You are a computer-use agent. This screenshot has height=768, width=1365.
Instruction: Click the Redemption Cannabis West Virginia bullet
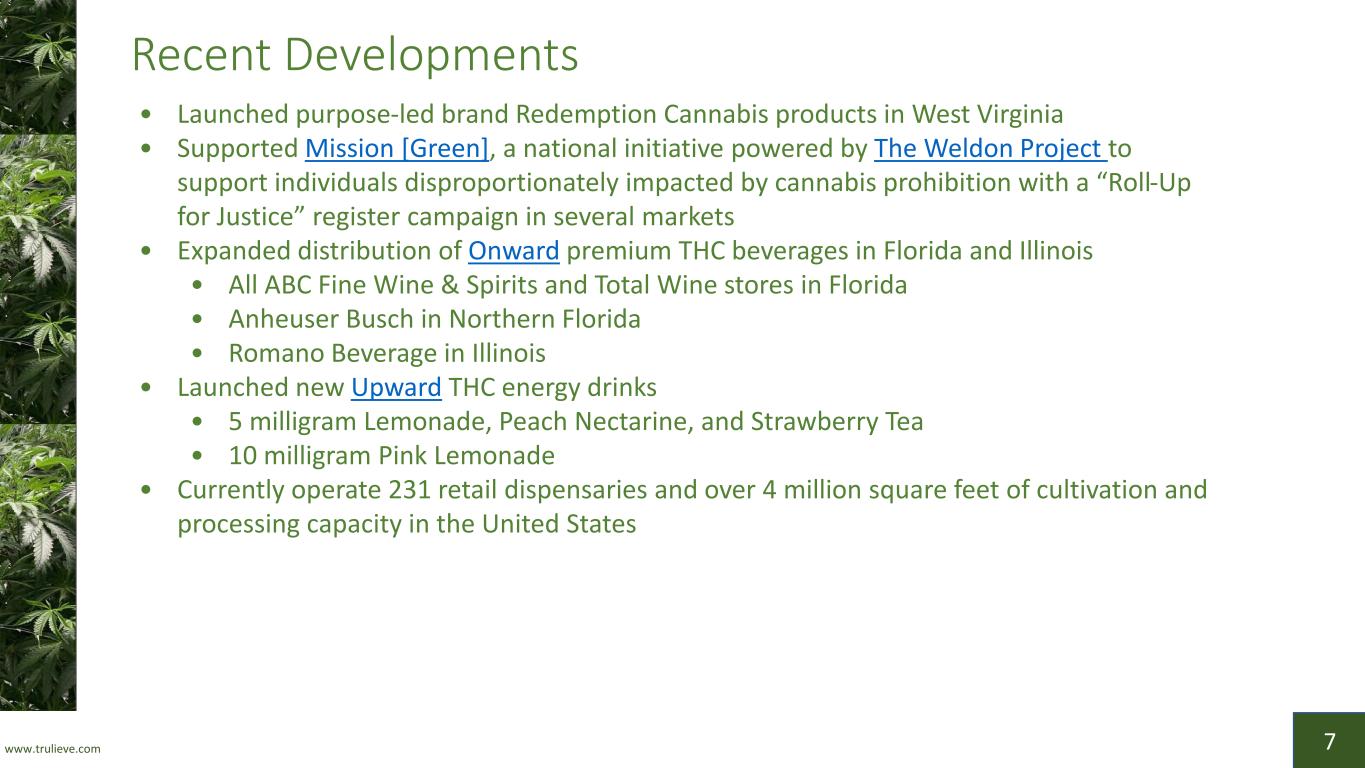[620, 114]
